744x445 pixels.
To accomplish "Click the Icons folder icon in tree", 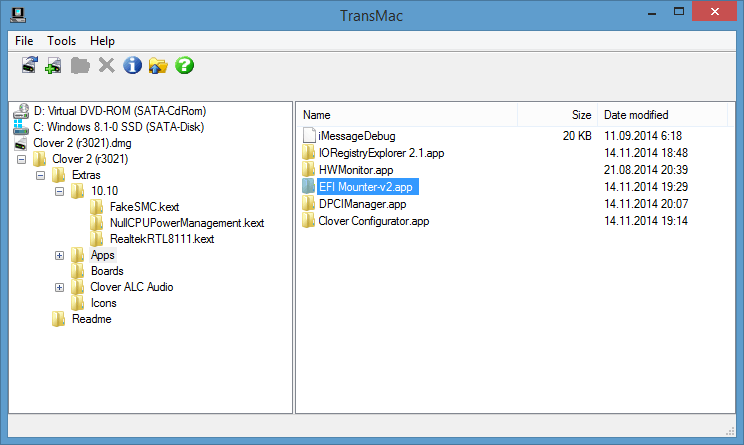I will (77, 303).
